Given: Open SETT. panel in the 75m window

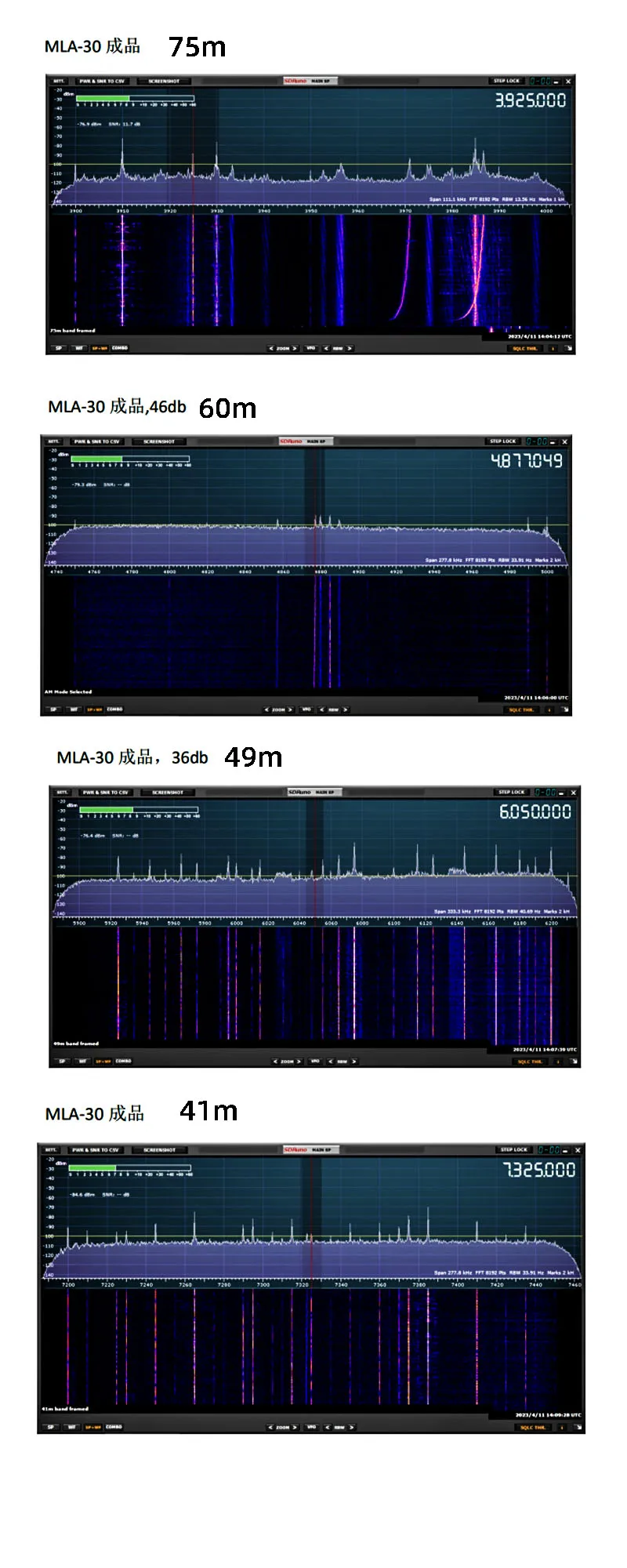Looking at the screenshot, I should tap(59, 81).
